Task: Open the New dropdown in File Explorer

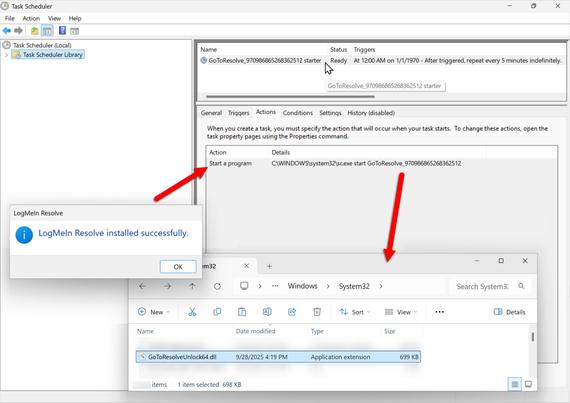Action: pyautogui.click(x=153, y=312)
